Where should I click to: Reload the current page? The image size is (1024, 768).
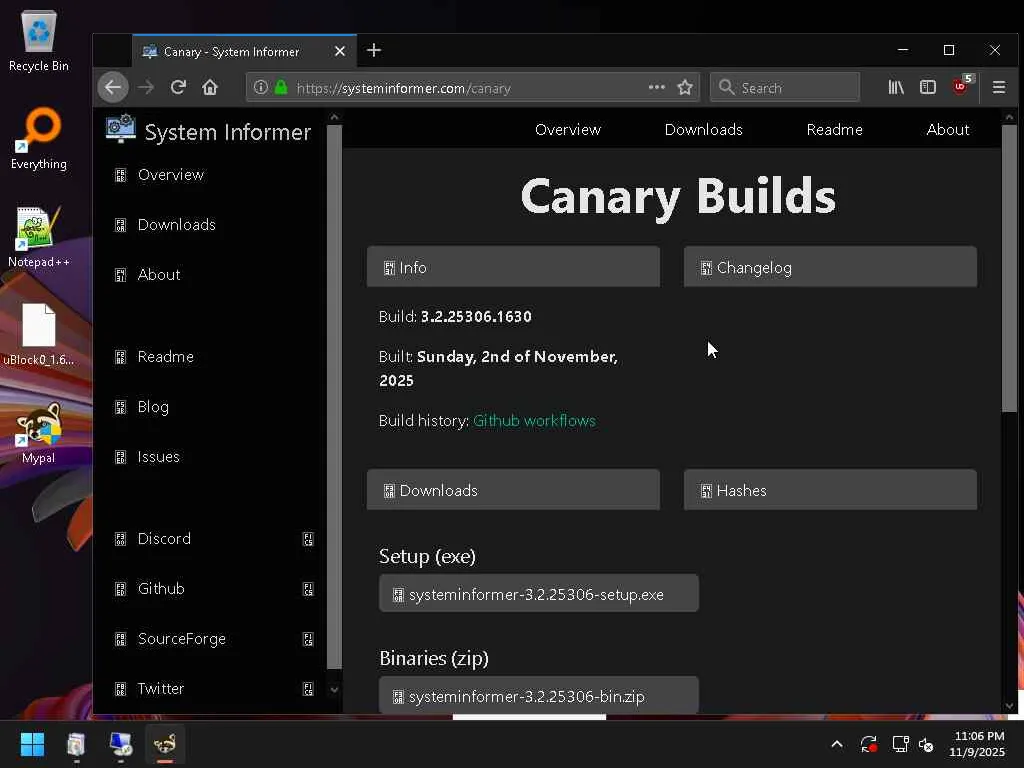coord(178,87)
